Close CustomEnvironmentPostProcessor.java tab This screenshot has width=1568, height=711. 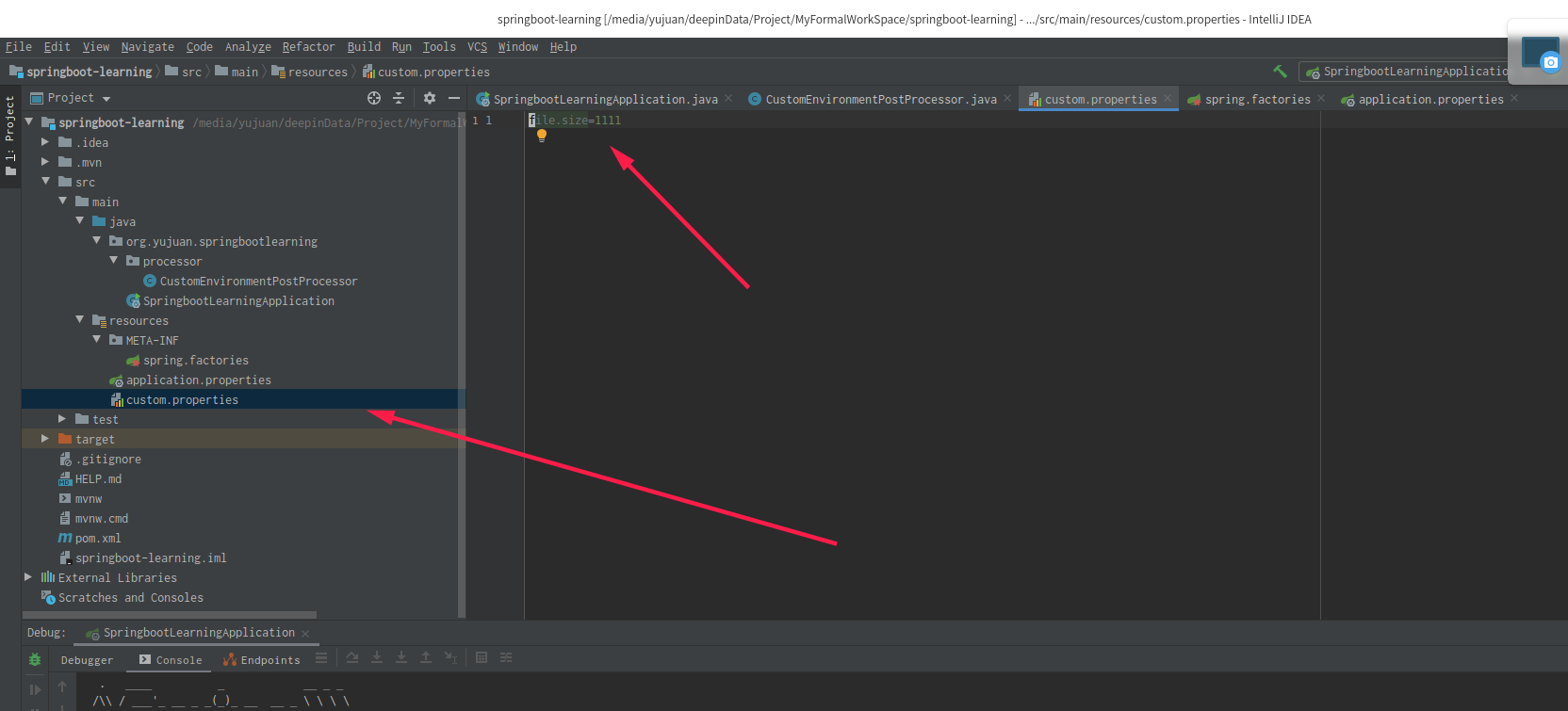(x=1007, y=98)
